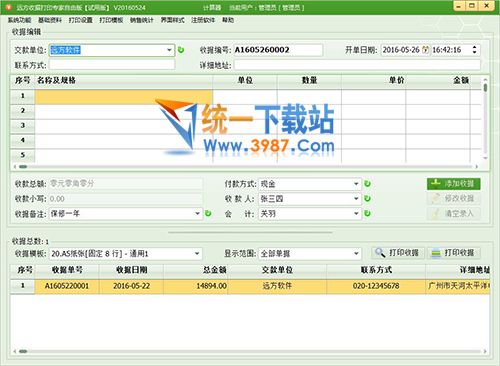Click the horizontal scrollbar under the item grid

(246, 166)
